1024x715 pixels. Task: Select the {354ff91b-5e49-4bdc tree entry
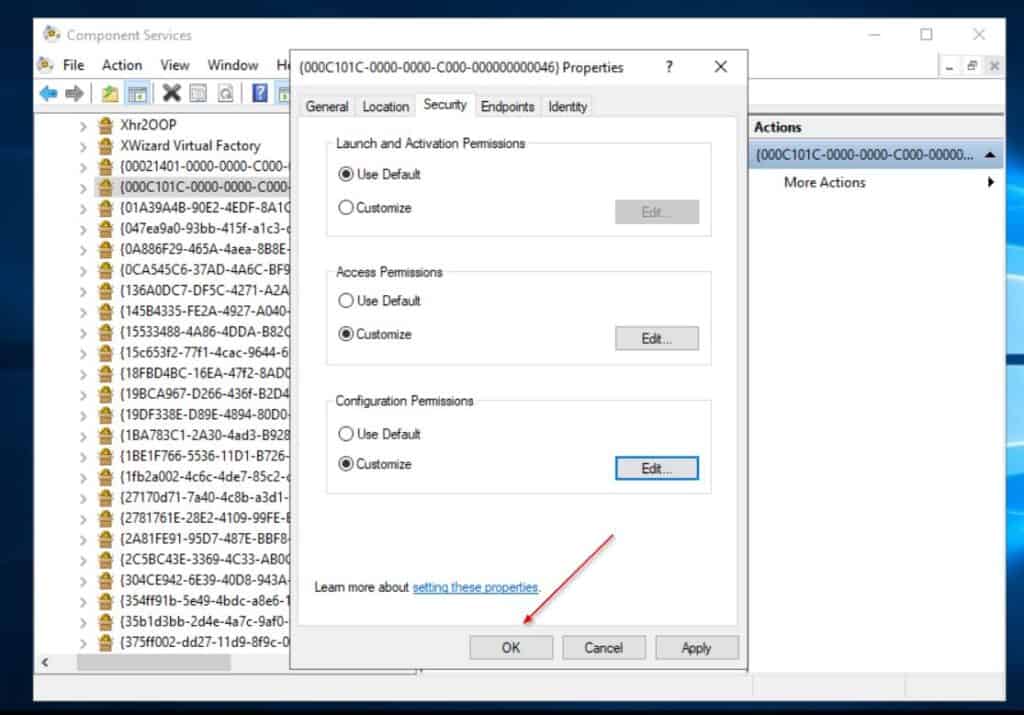[x=204, y=601]
